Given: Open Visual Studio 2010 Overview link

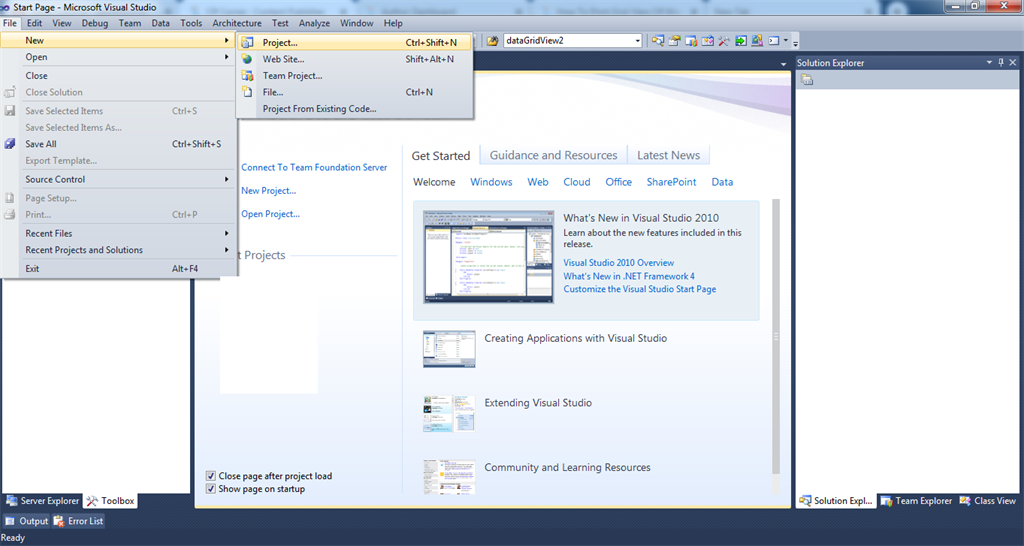Looking at the screenshot, I should [618, 263].
